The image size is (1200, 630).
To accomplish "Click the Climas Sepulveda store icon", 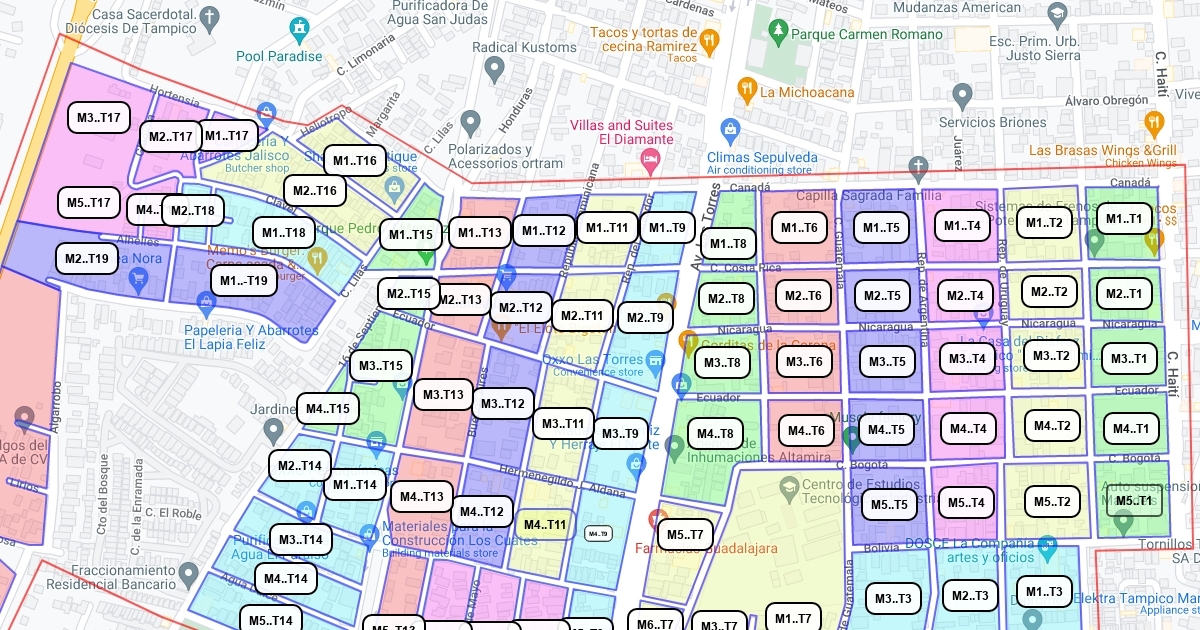I will click(x=730, y=129).
